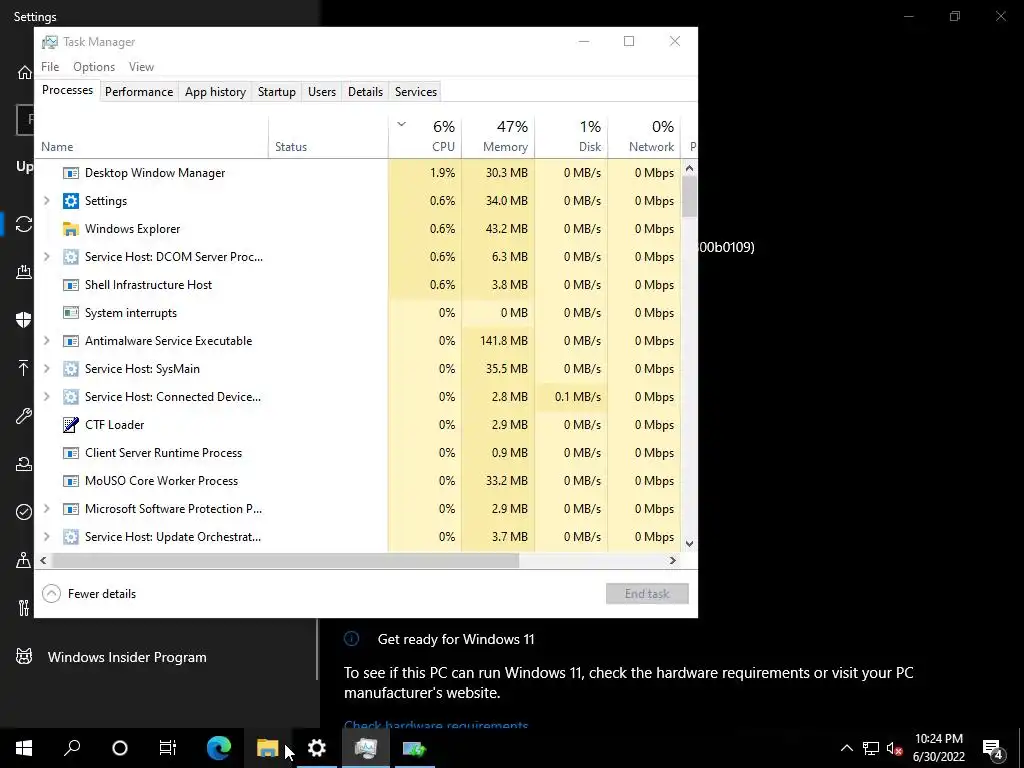This screenshot has height=768, width=1024.
Task: Open Recovery icon in Settings sidebar
Action: pyautogui.click(x=24, y=464)
